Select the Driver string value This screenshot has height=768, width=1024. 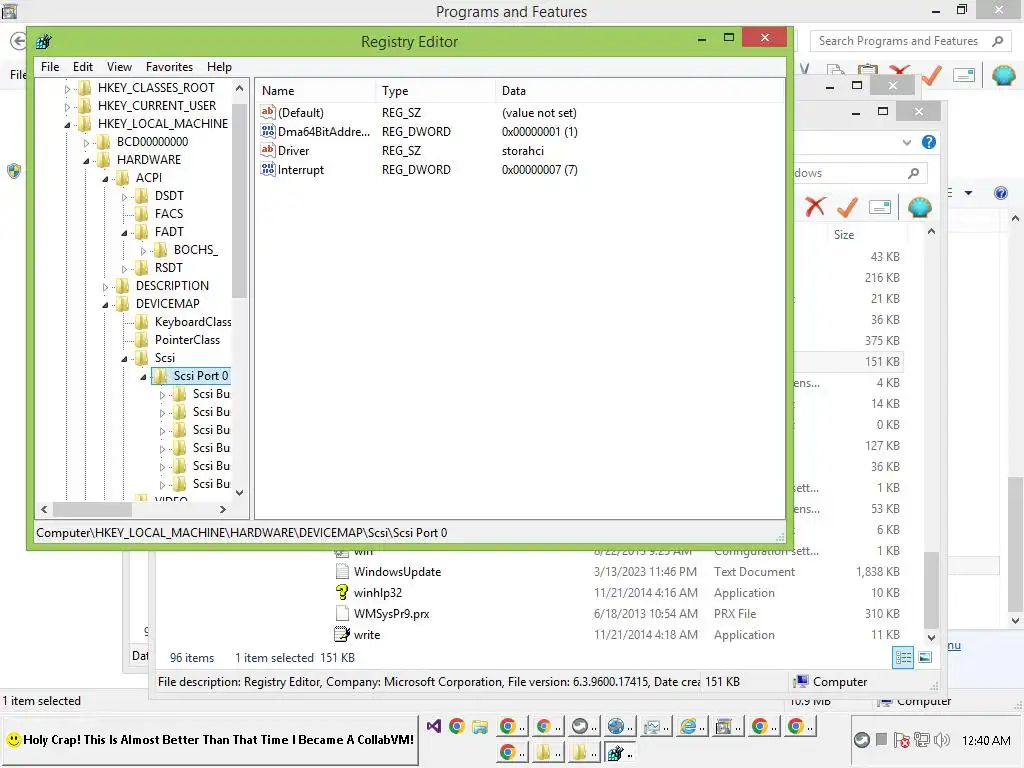285,151
